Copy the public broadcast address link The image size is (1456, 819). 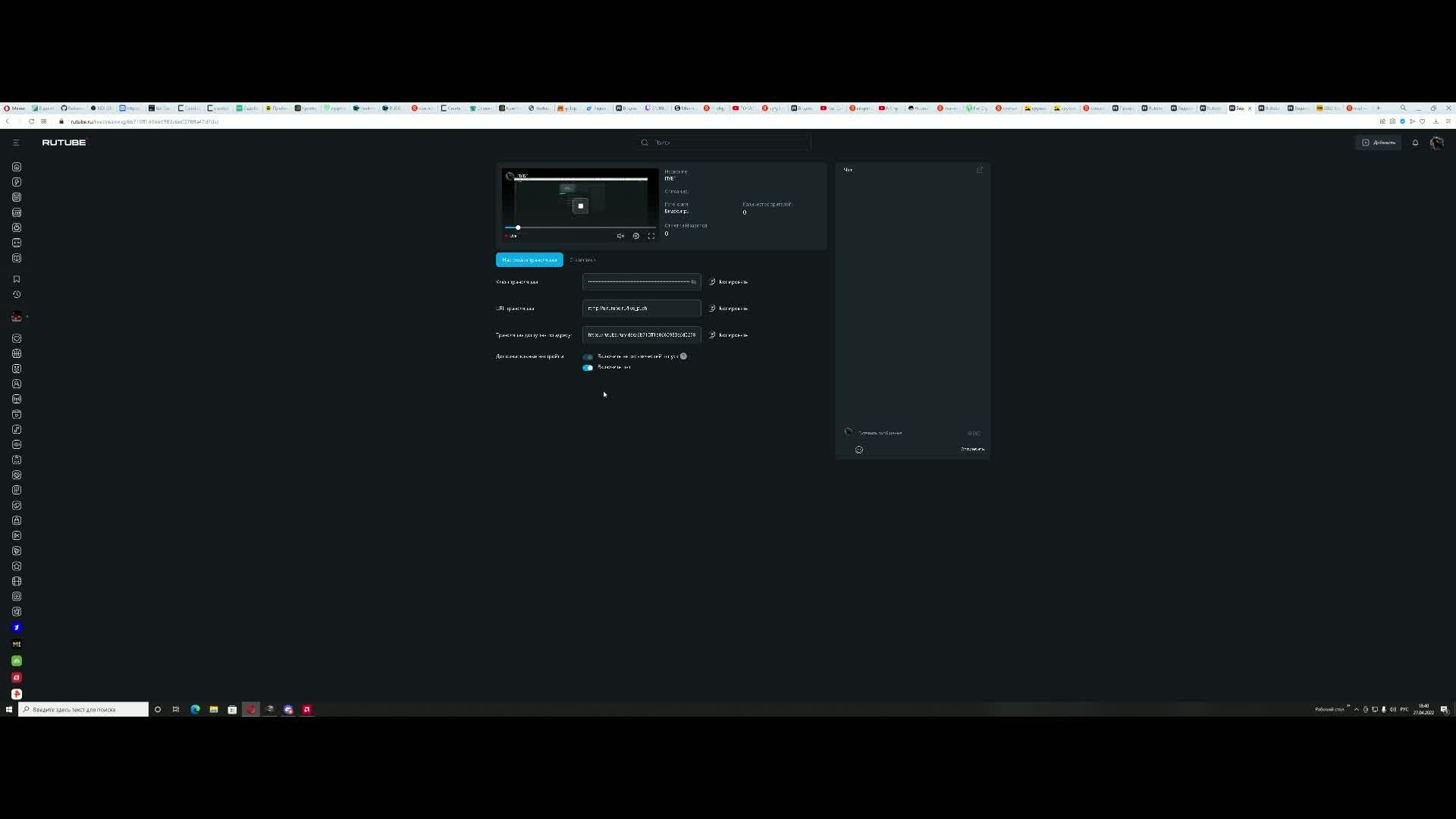tap(728, 335)
